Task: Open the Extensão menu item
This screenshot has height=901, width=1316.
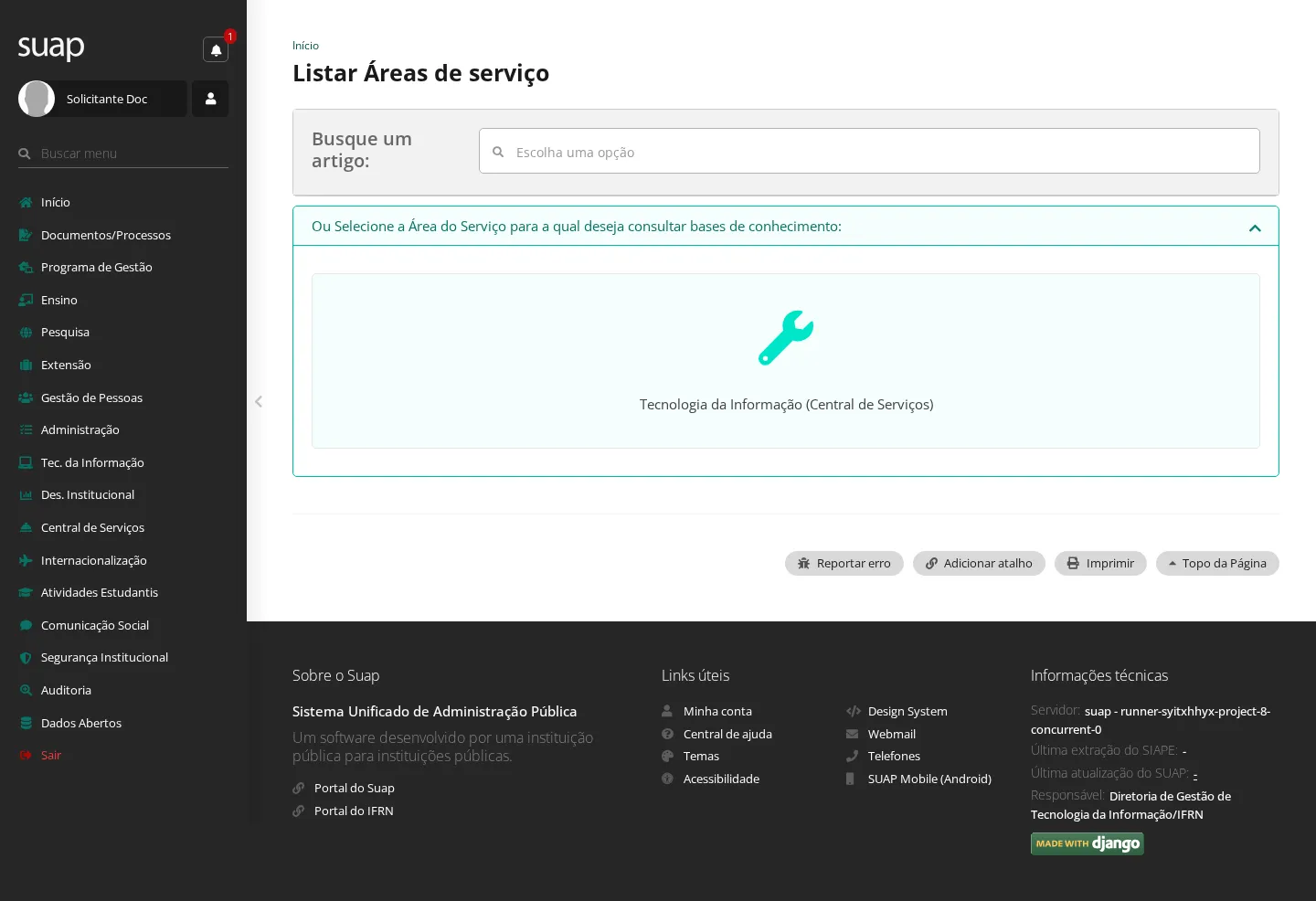Action: (123, 365)
